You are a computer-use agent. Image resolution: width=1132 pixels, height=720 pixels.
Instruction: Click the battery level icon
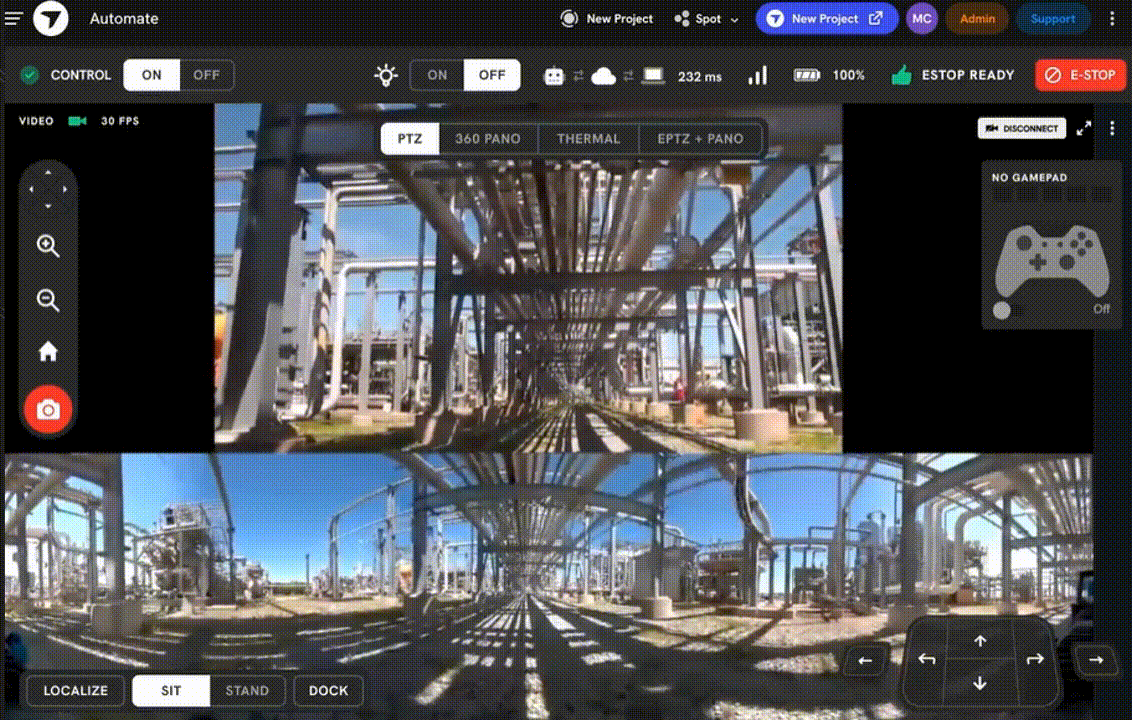[806, 75]
